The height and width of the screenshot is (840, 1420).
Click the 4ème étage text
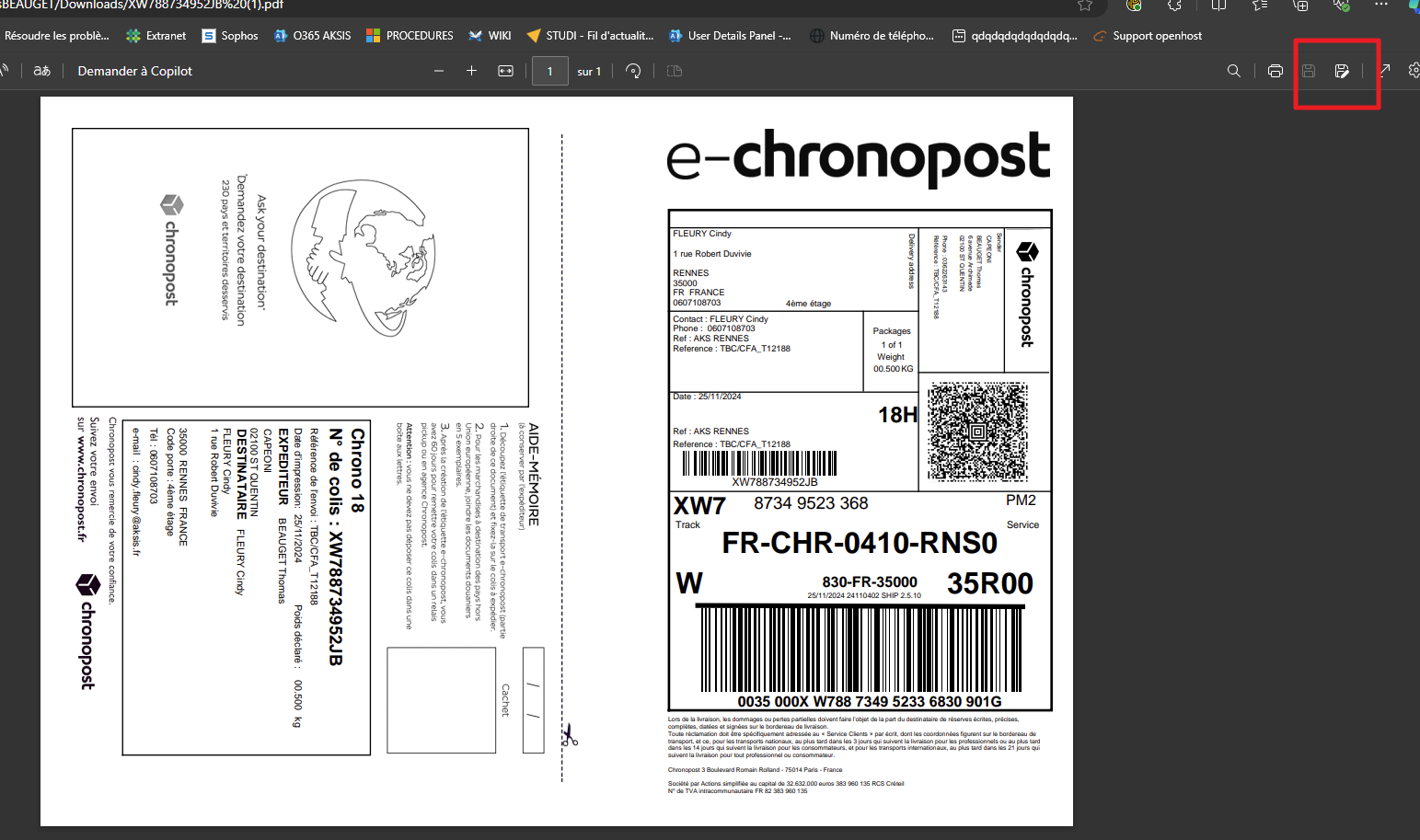click(x=808, y=304)
